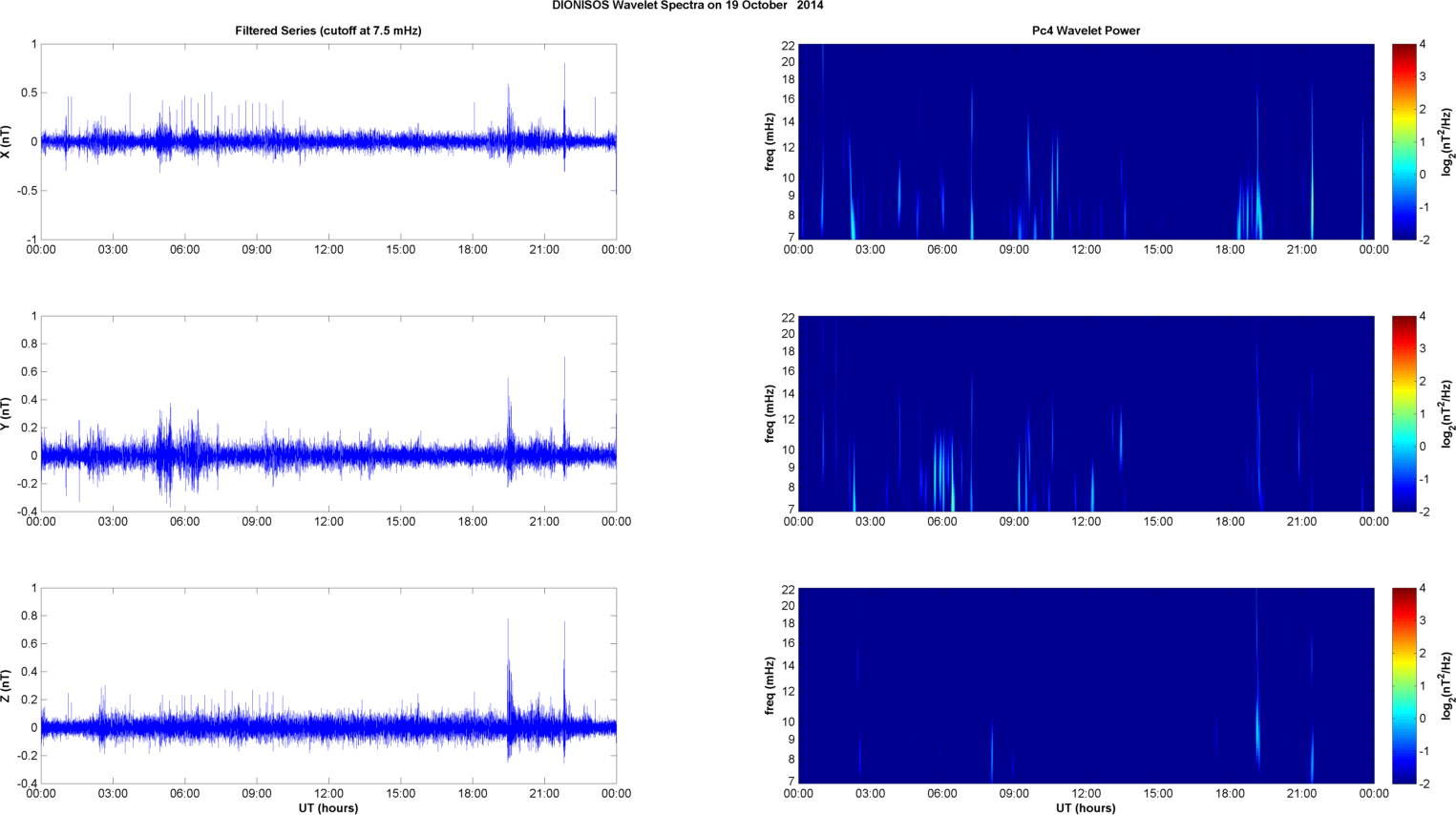Click 'freq (mHz)' label of the bottom spectrogram
The height and width of the screenshot is (815, 1456).
click(770, 685)
